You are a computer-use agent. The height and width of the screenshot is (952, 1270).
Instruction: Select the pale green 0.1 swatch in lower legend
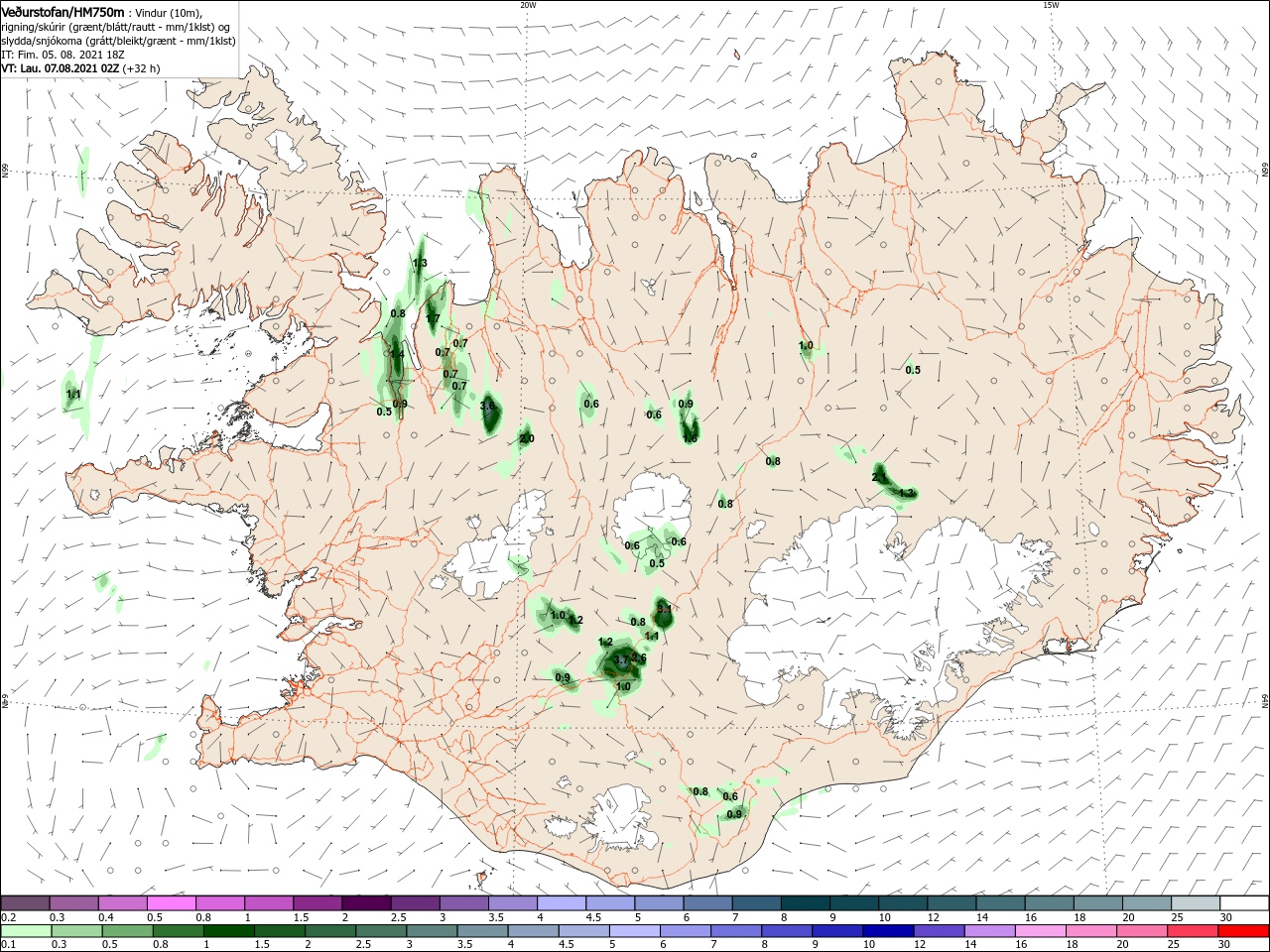coord(25,931)
